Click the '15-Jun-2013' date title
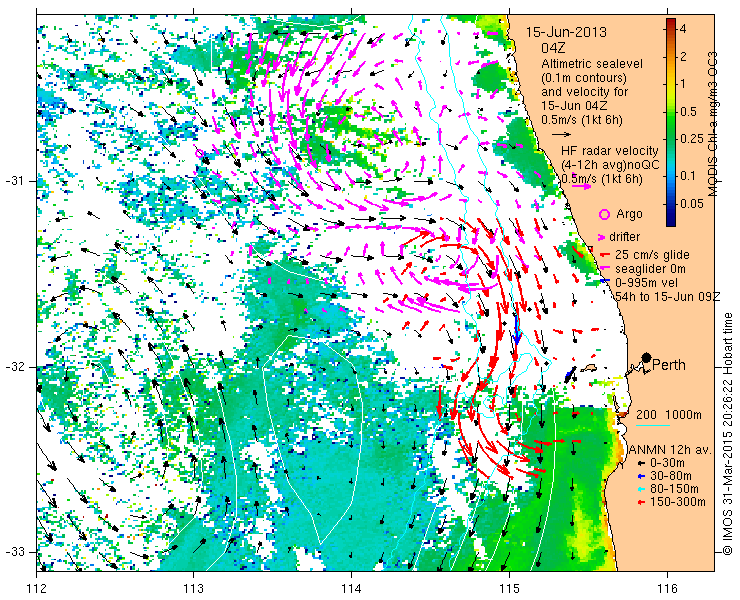 point(566,33)
